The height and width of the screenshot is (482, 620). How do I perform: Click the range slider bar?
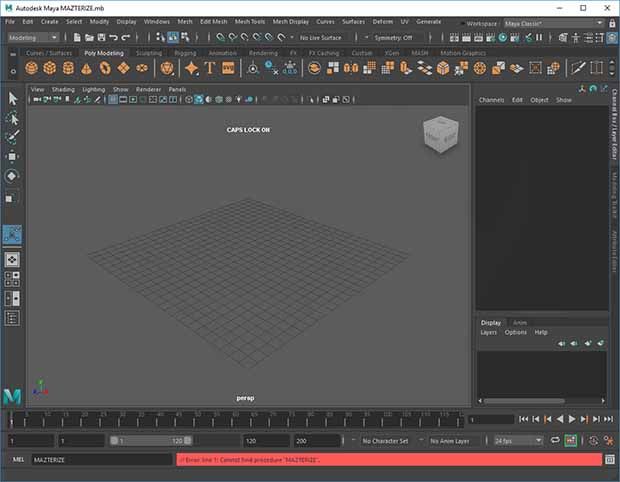click(151, 440)
